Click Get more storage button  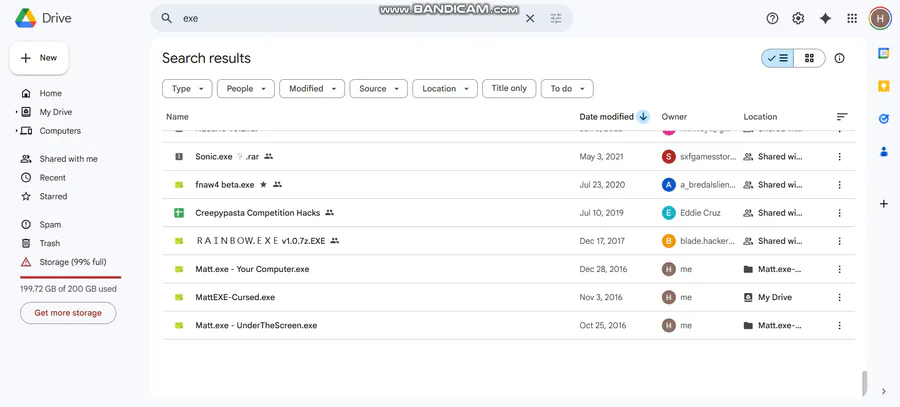68,313
